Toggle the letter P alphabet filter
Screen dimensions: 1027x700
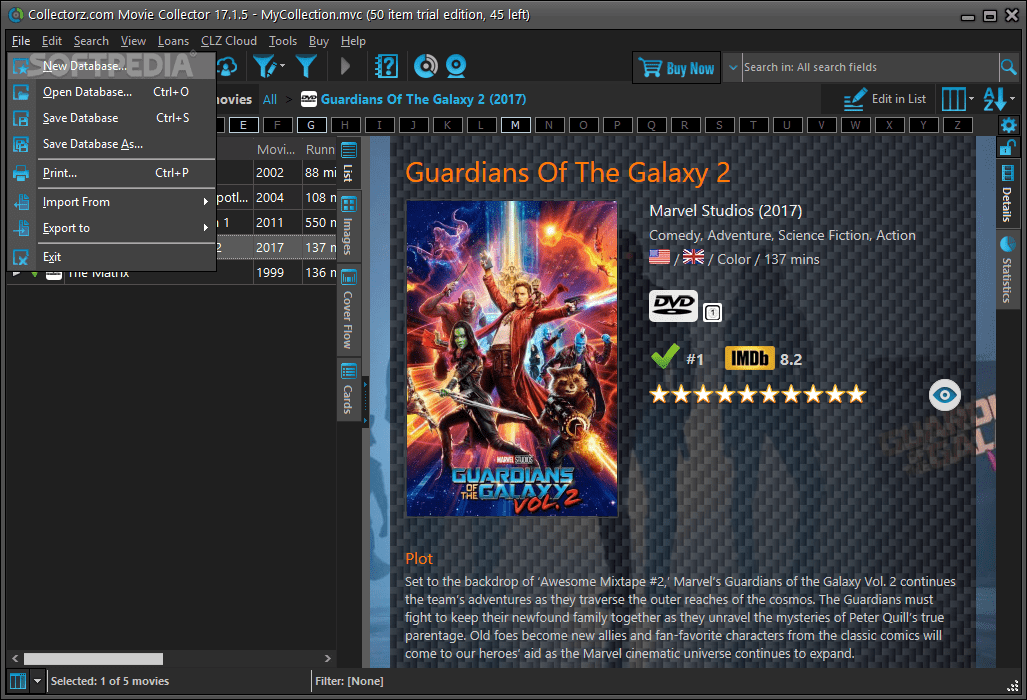[x=617, y=124]
